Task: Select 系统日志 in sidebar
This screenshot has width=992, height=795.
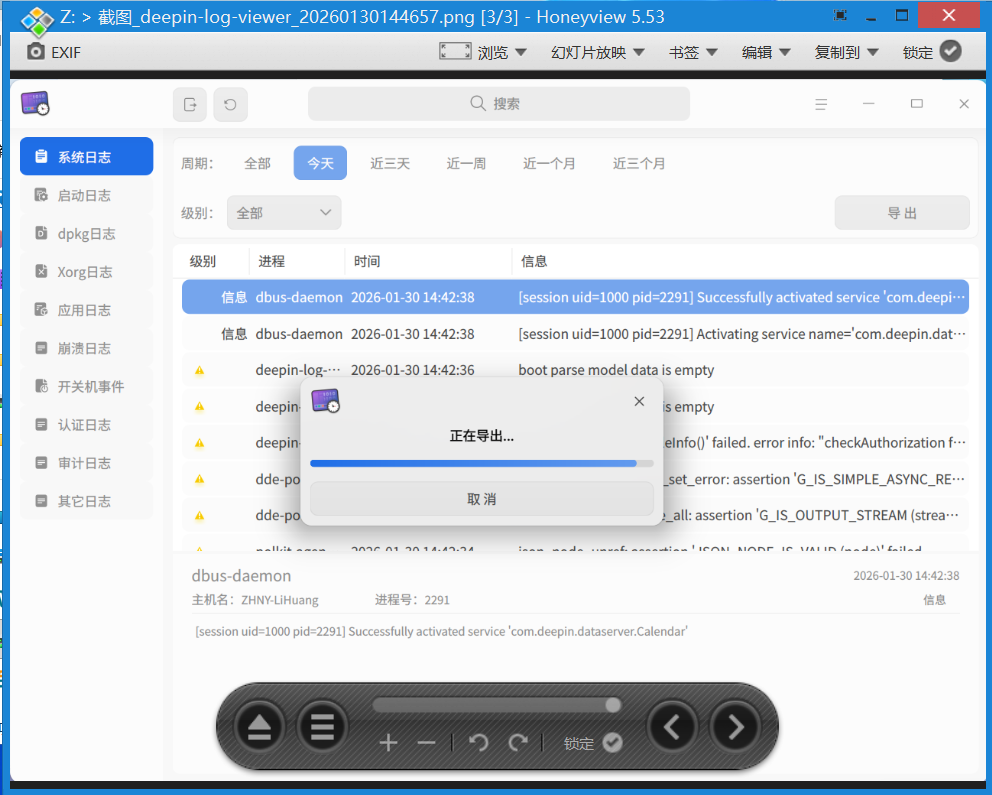Action: pyautogui.click(x=87, y=156)
